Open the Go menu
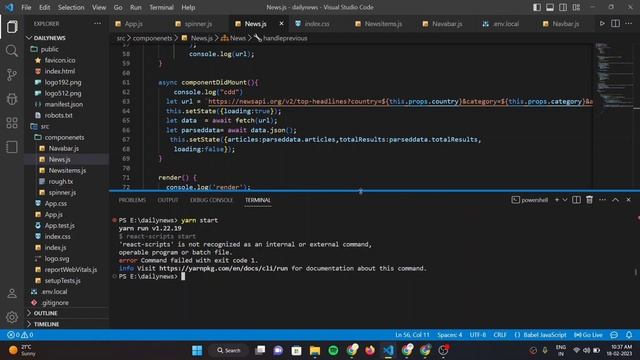The height and width of the screenshot is (360, 640). pyautogui.click(x=118, y=7)
